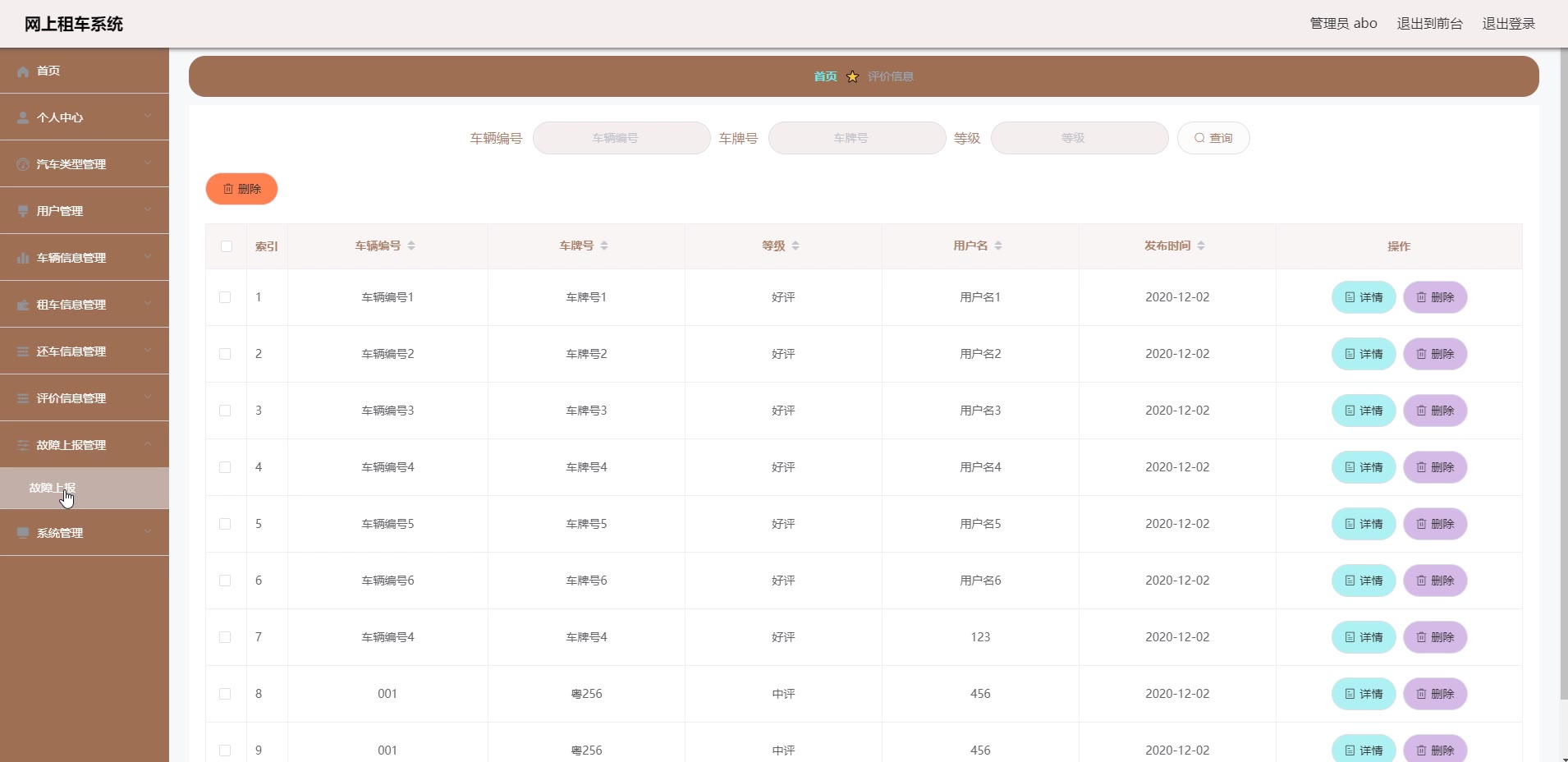1568x762 pixels.
Task: Click 网上租车系统 title
Action: [74, 24]
